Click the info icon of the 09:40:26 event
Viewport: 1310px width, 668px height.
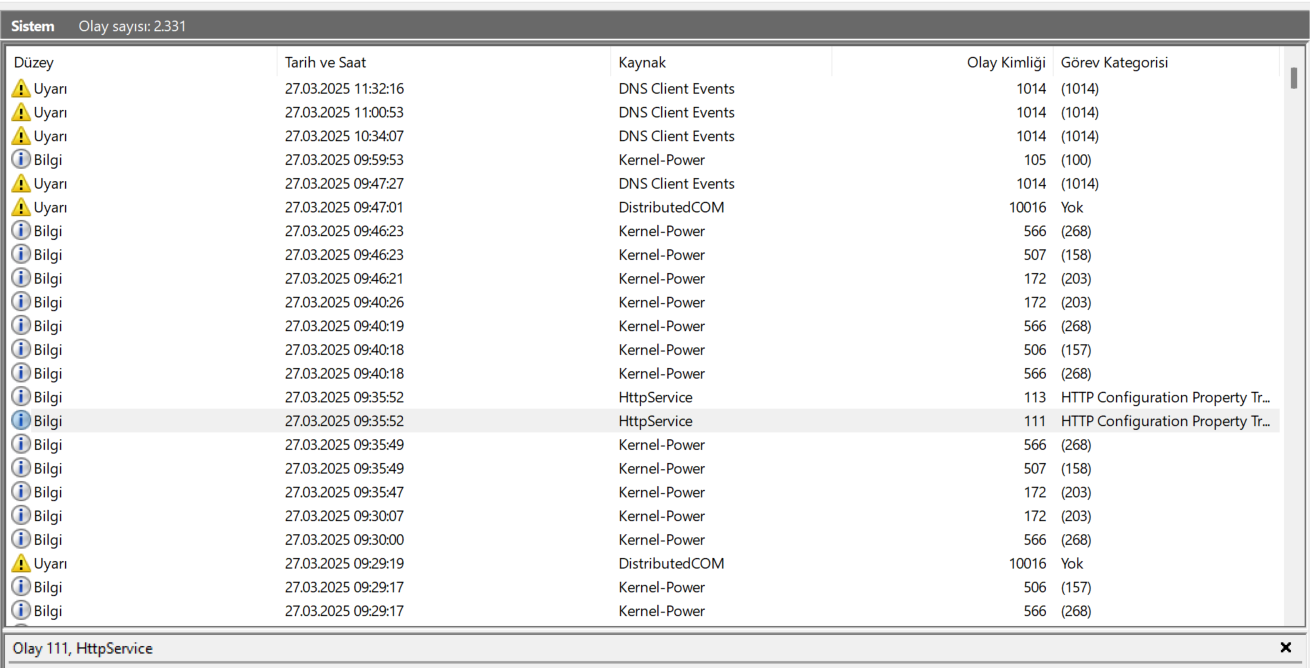tap(21, 303)
